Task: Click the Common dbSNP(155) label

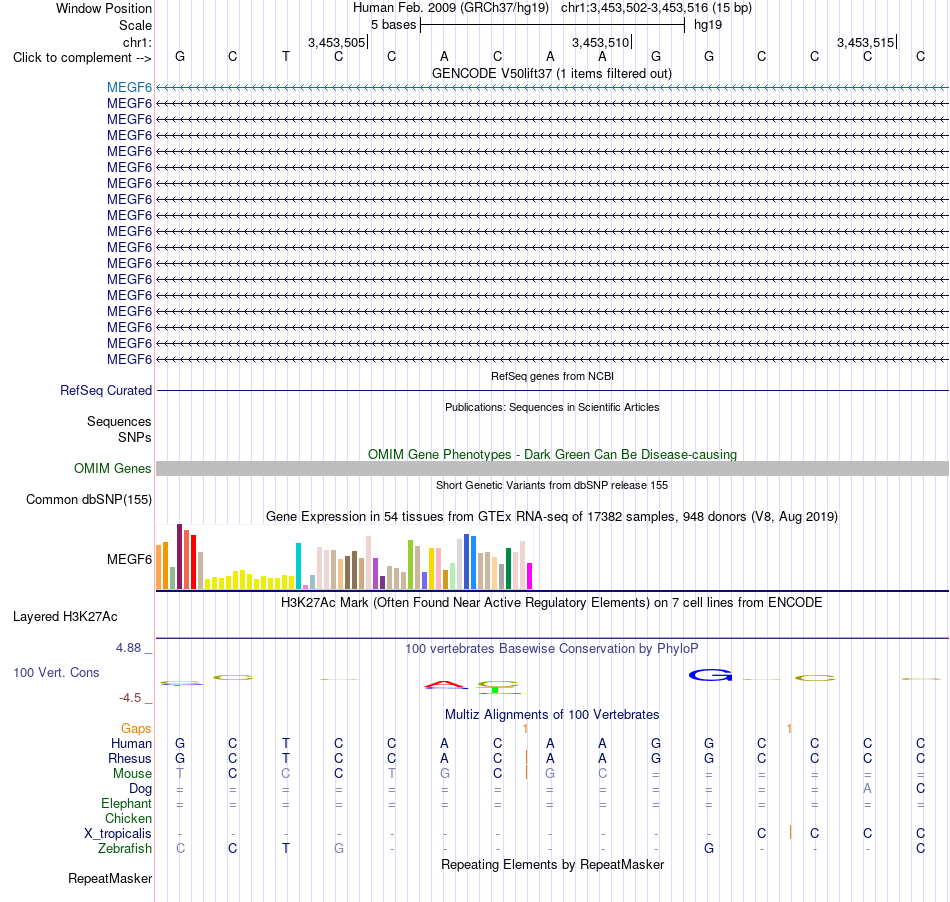Action: click(88, 500)
